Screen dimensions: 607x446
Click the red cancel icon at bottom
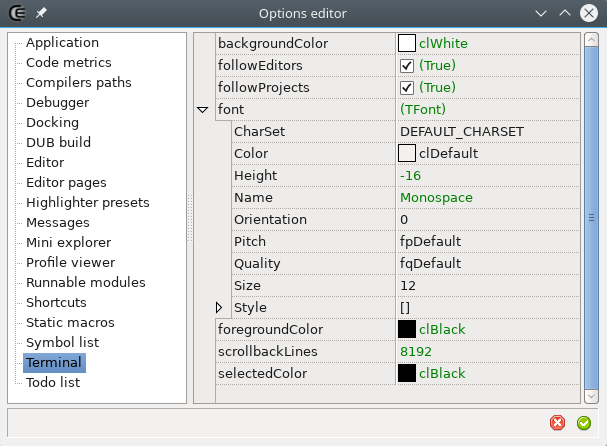(x=558, y=423)
